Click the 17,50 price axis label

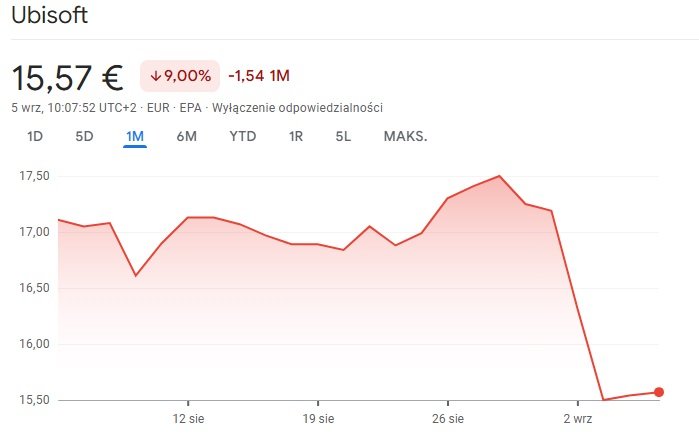(34, 176)
